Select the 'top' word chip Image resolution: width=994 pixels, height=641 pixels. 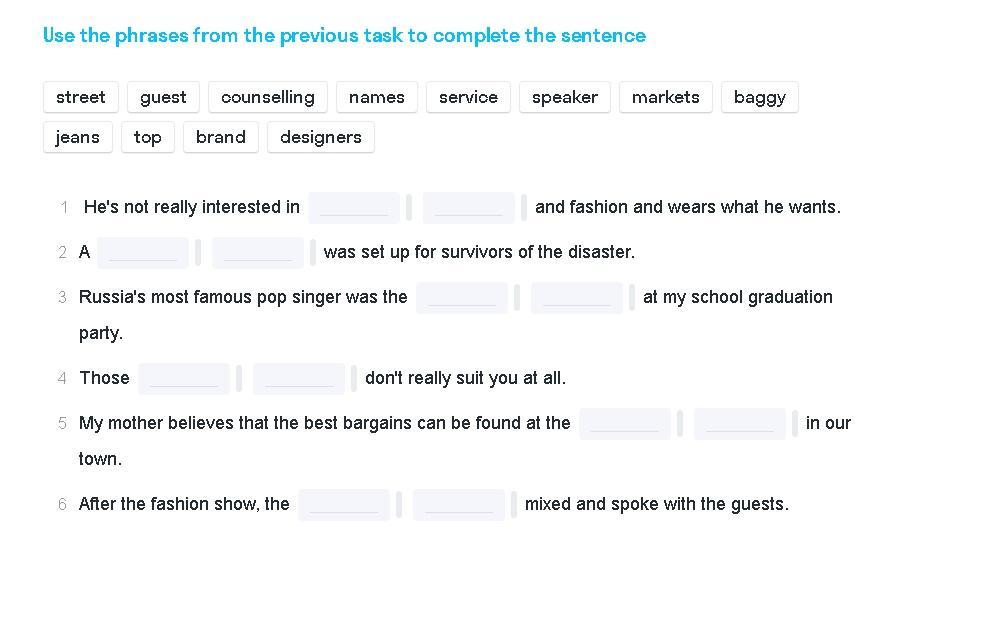tap(148, 137)
